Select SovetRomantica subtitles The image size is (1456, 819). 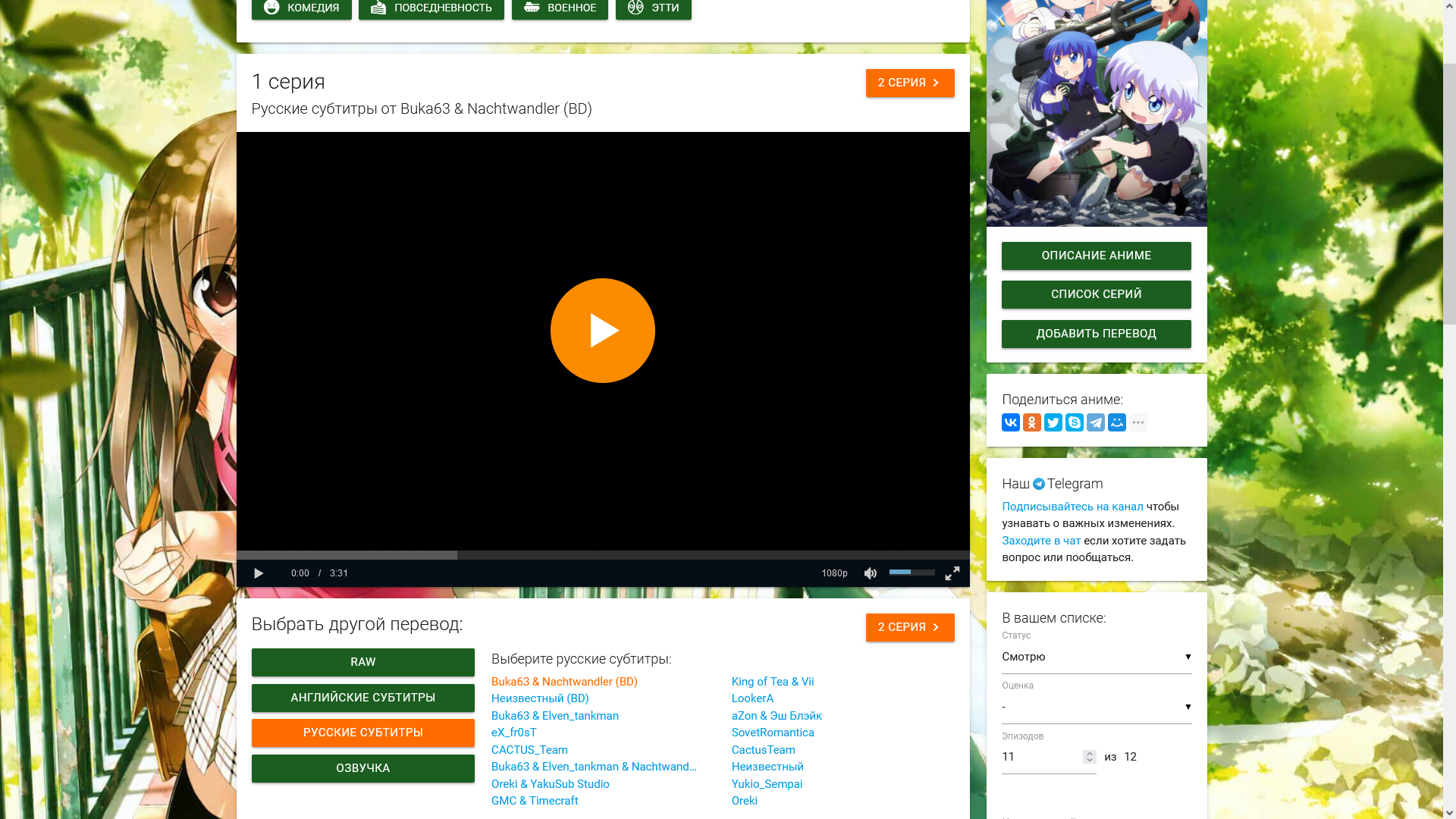point(773,733)
